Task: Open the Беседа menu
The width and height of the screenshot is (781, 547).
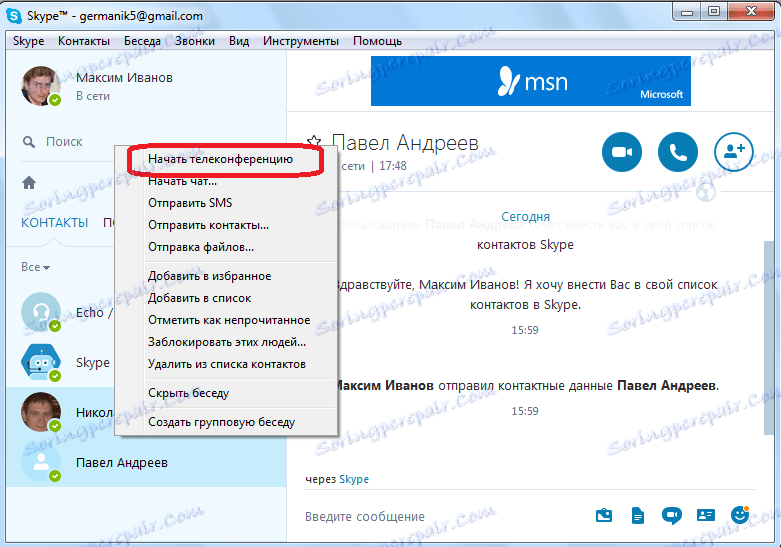Action: 142,41
